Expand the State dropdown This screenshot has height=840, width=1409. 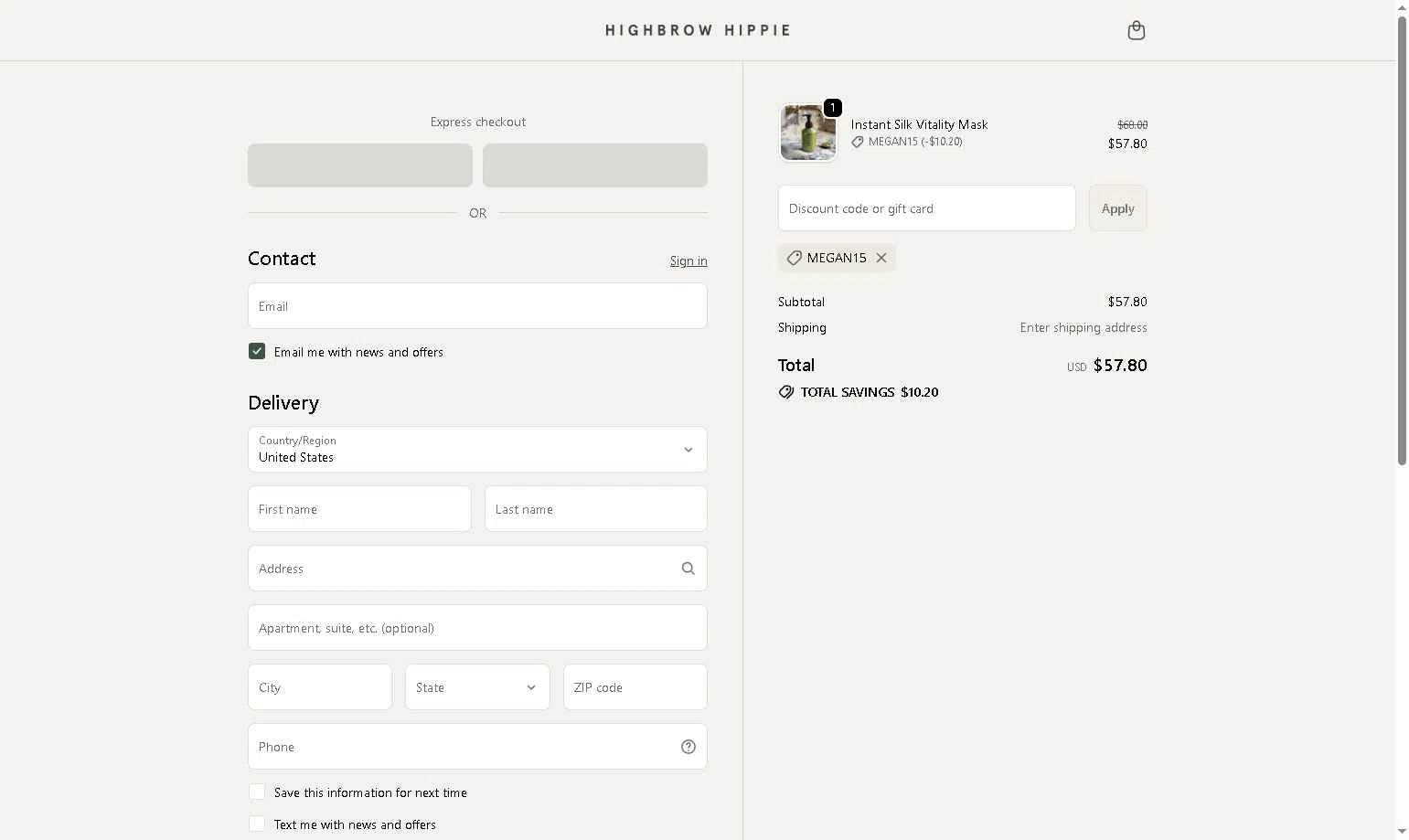[x=477, y=687]
